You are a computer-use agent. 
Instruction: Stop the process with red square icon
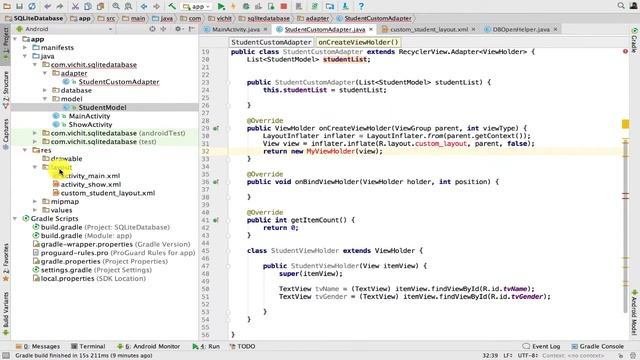coord(284,6)
